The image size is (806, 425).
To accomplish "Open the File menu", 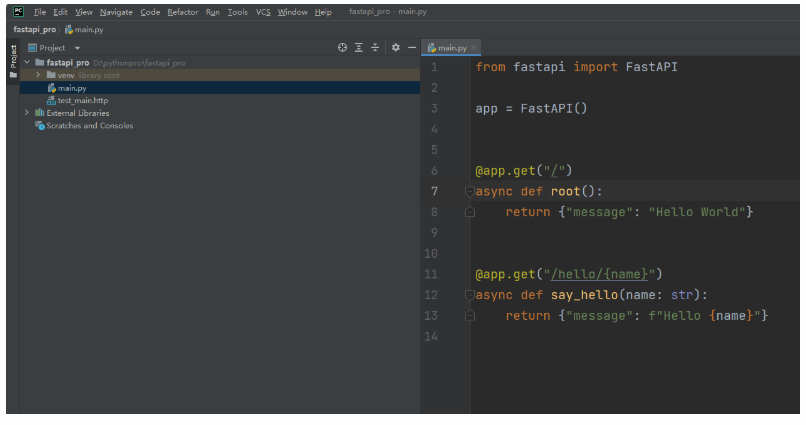I will point(40,12).
